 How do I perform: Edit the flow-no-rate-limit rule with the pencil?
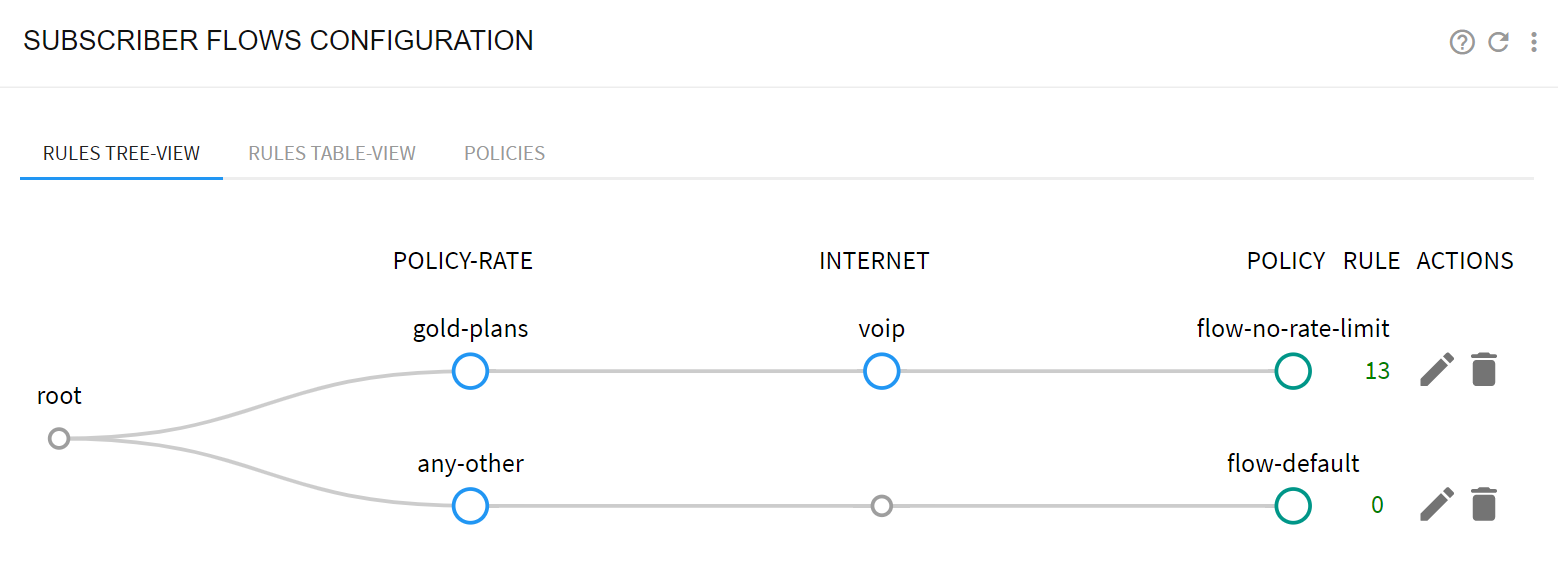[x=1436, y=370]
